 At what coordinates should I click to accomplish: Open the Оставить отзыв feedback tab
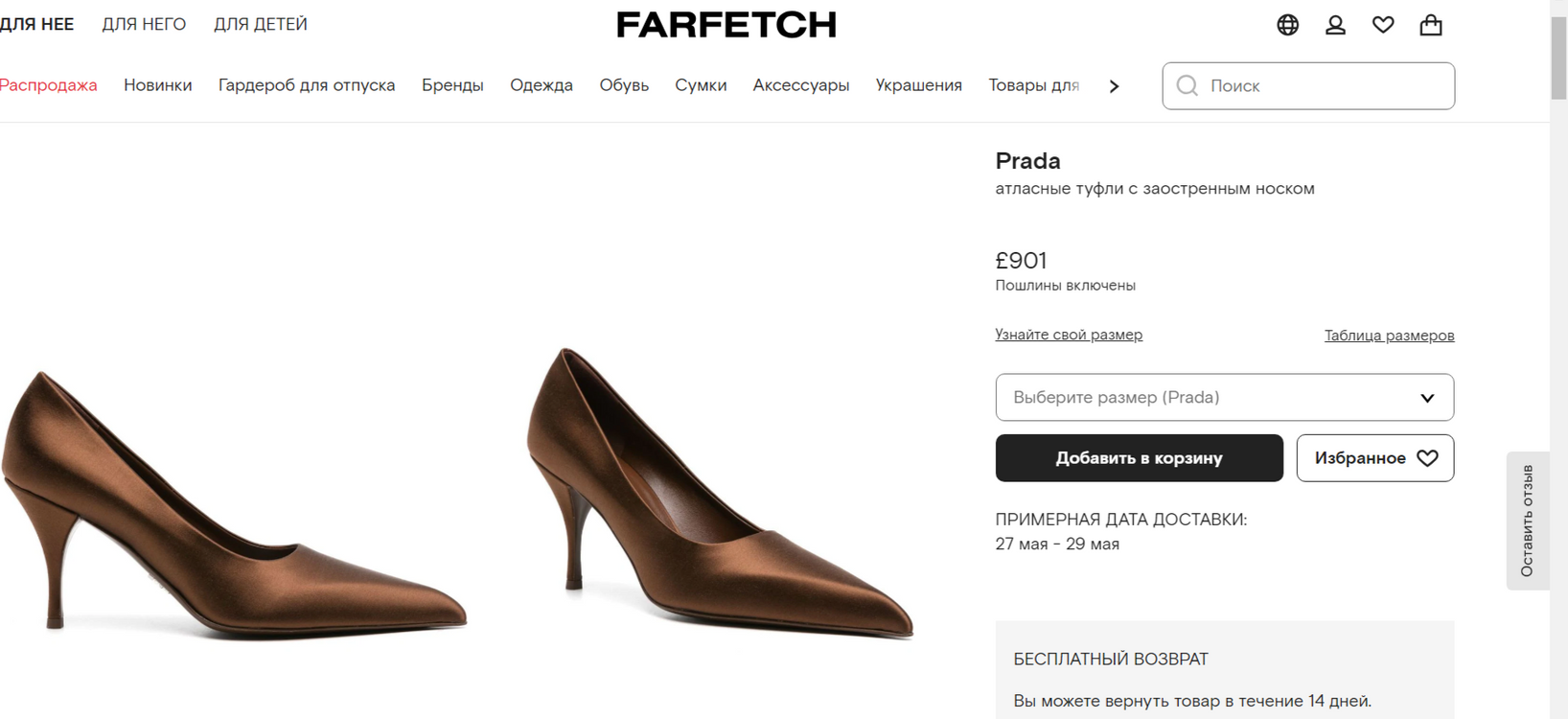tap(1527, 521)
